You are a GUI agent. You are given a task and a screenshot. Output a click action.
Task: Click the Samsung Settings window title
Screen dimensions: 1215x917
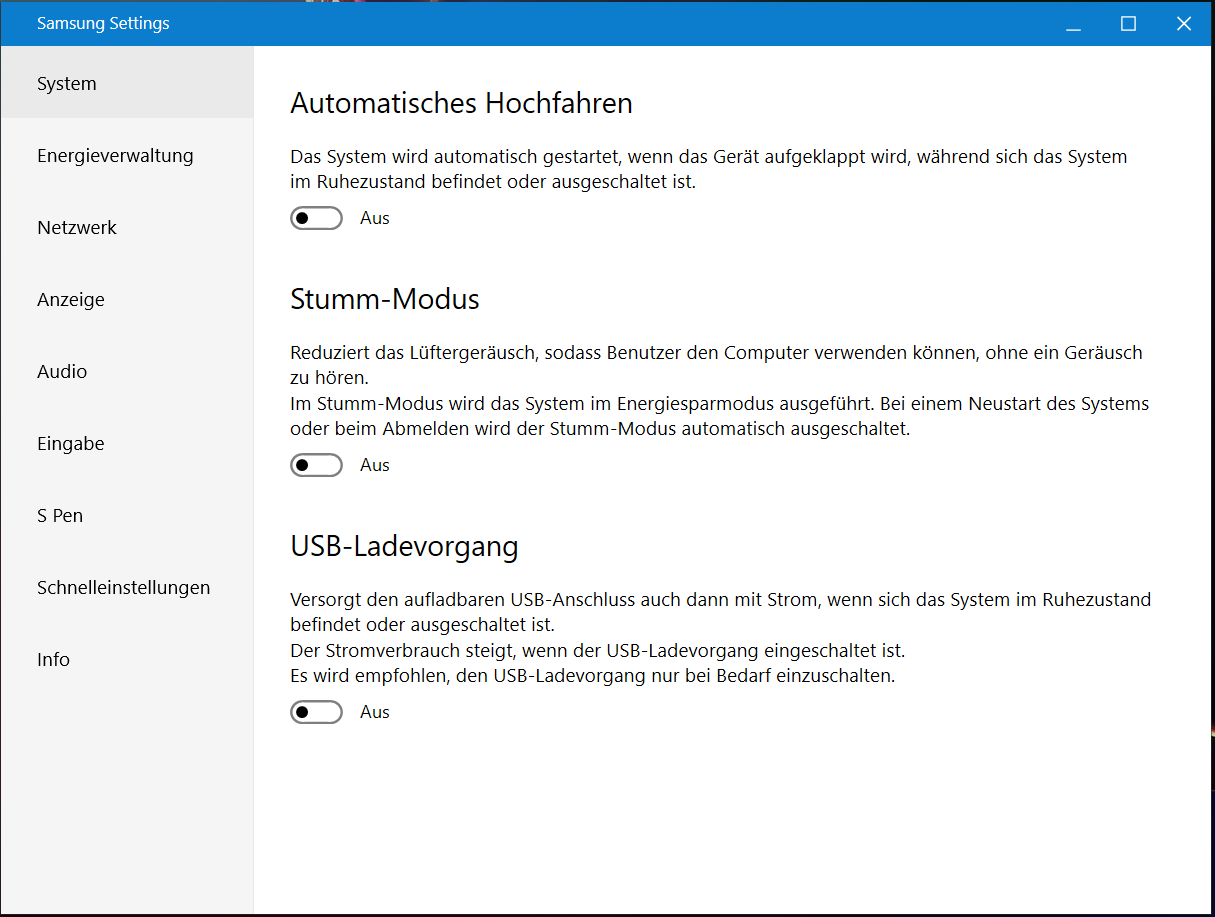[103, 23]
